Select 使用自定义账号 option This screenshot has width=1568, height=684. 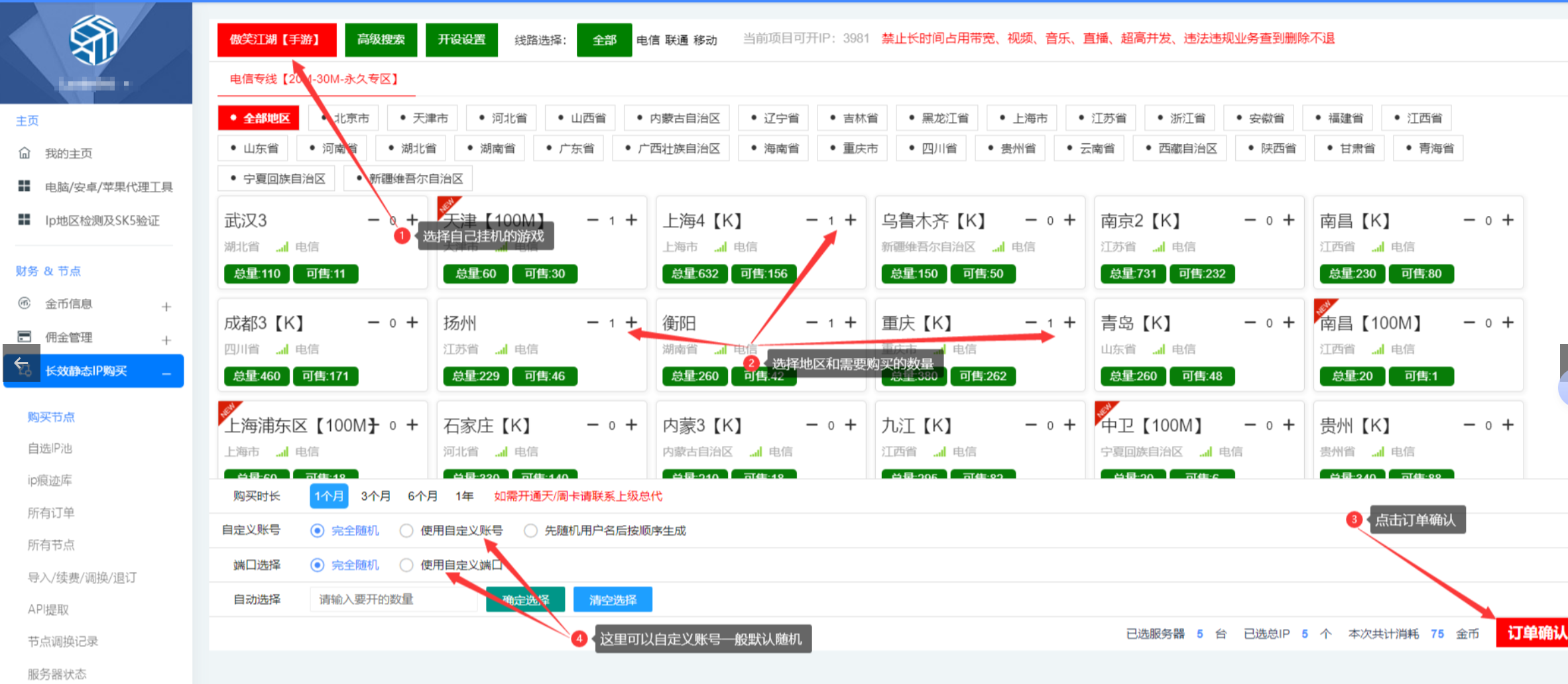[x=406, y=530]
